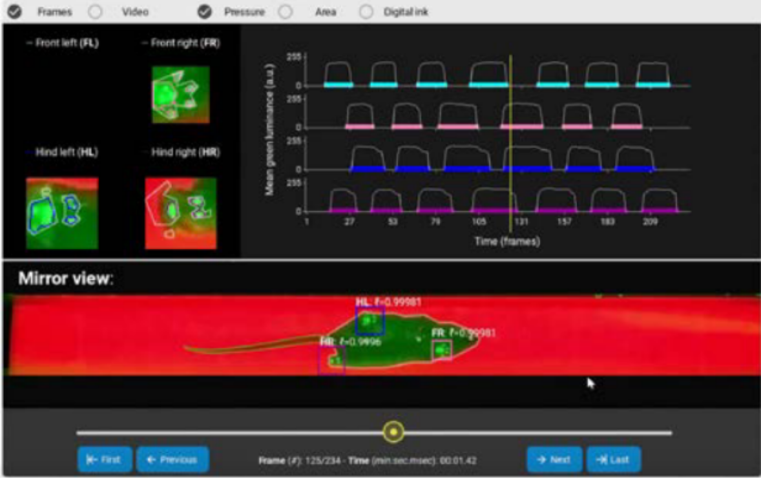This screenshot has width=761, height=478.
Task: Go to the Previous frame
Action: click(172, 459)
